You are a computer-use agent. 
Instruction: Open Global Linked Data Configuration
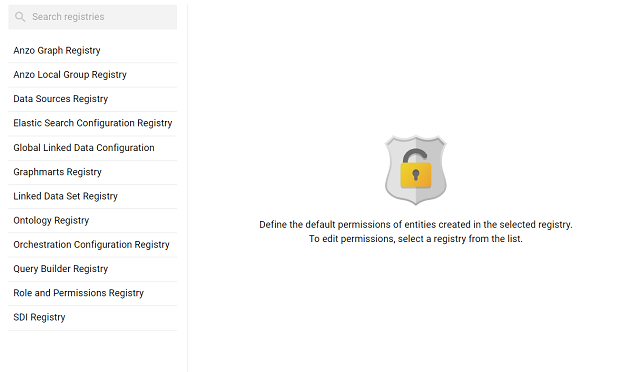(x=92, y=148)
